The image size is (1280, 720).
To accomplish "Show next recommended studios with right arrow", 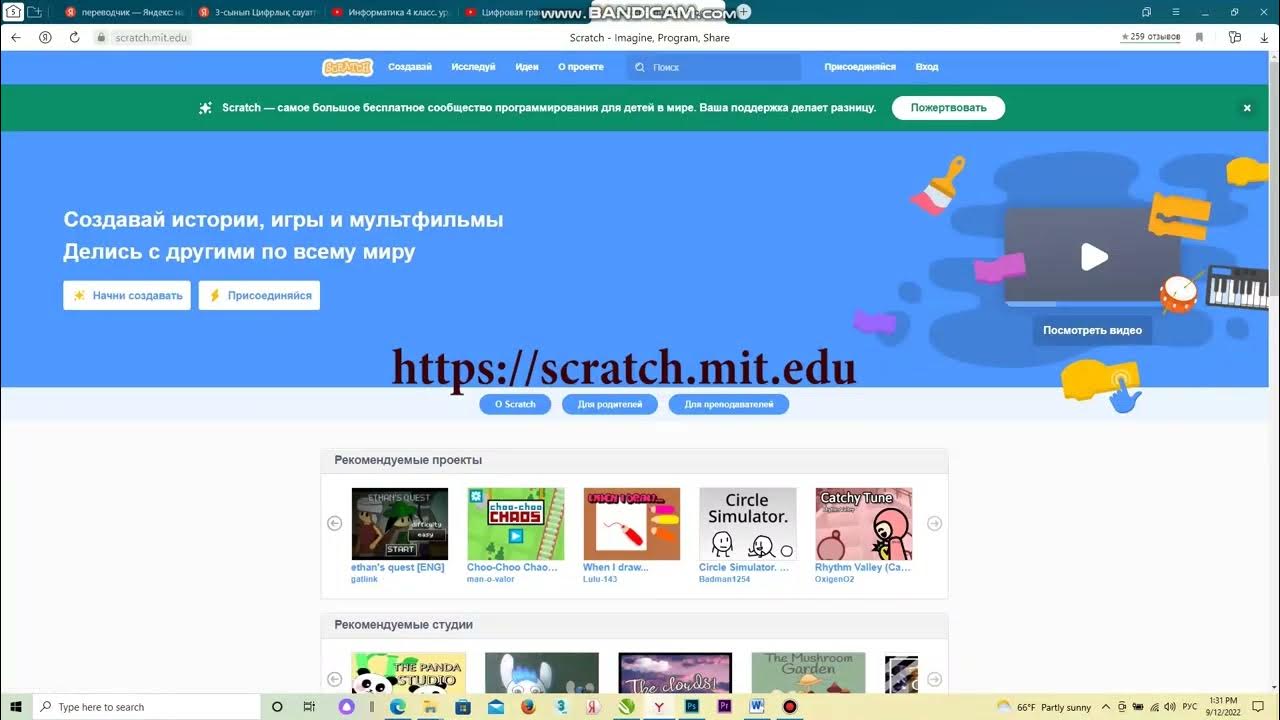I will point(934,680).
